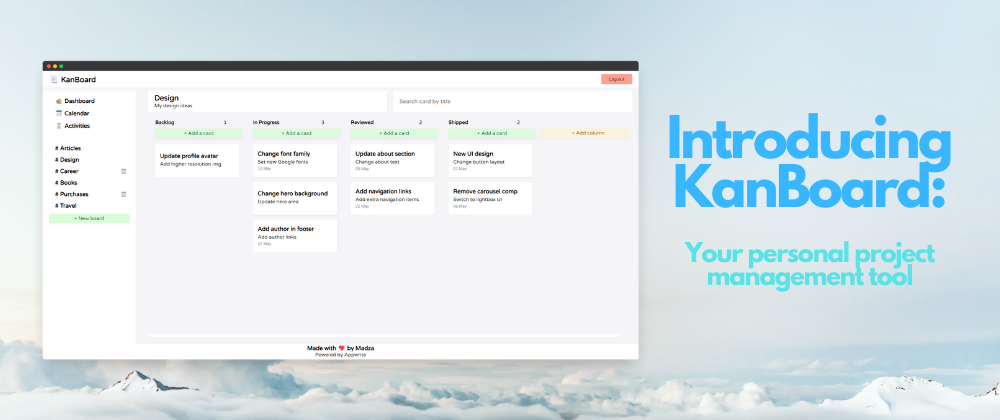Click the Dashboard icon in sidebar
1000x420 pixels.
click(x=59, y=101)
